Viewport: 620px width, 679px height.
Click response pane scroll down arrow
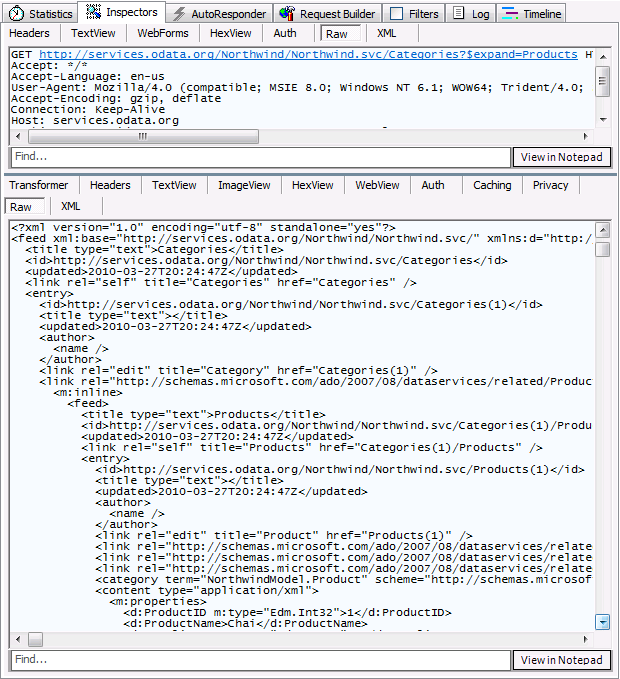click(603, 622)
